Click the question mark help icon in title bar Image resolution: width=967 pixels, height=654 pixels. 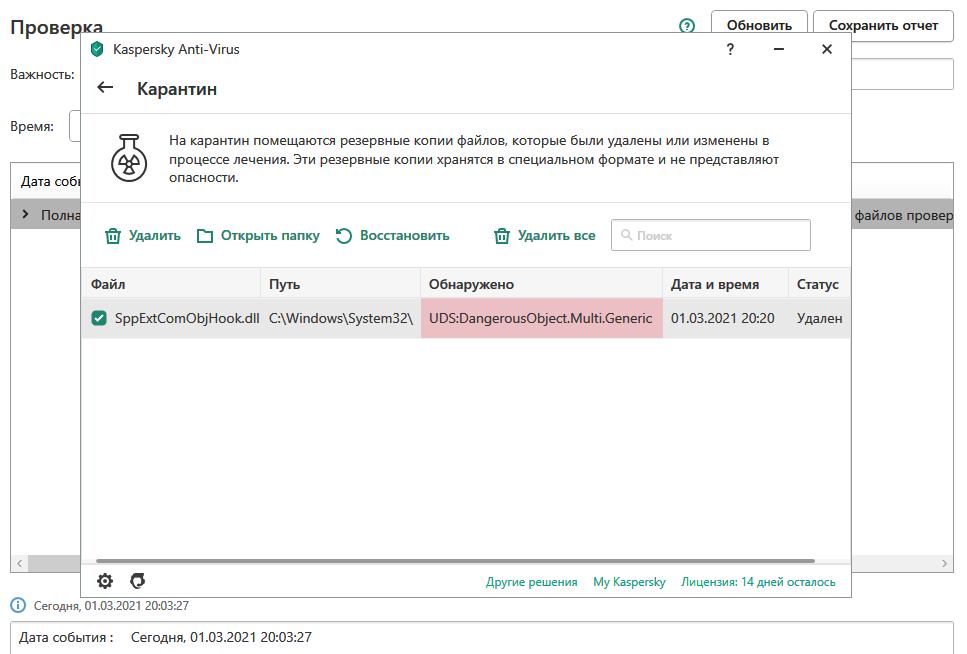coord(731,49)
